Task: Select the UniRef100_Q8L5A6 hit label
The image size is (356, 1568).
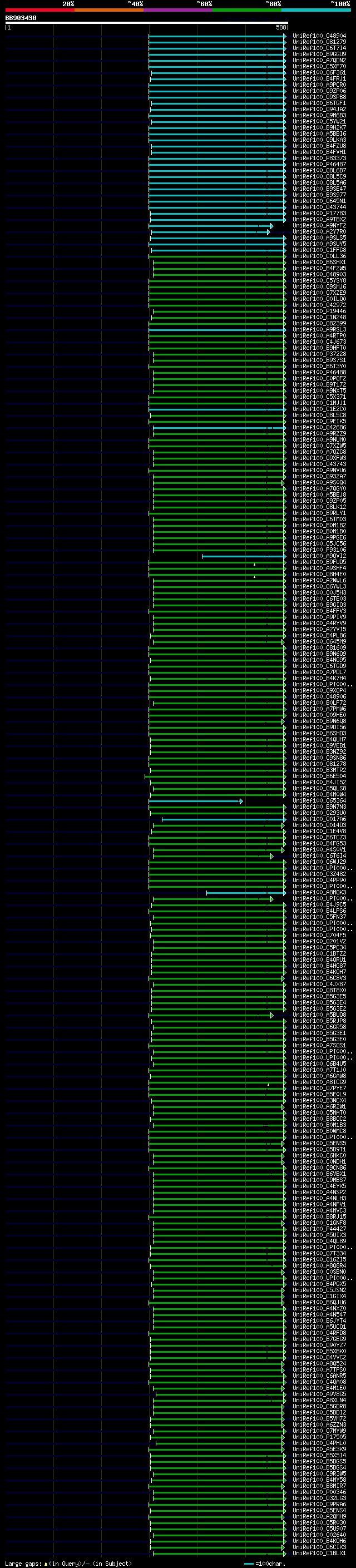Action: click(x=319, y=182)
